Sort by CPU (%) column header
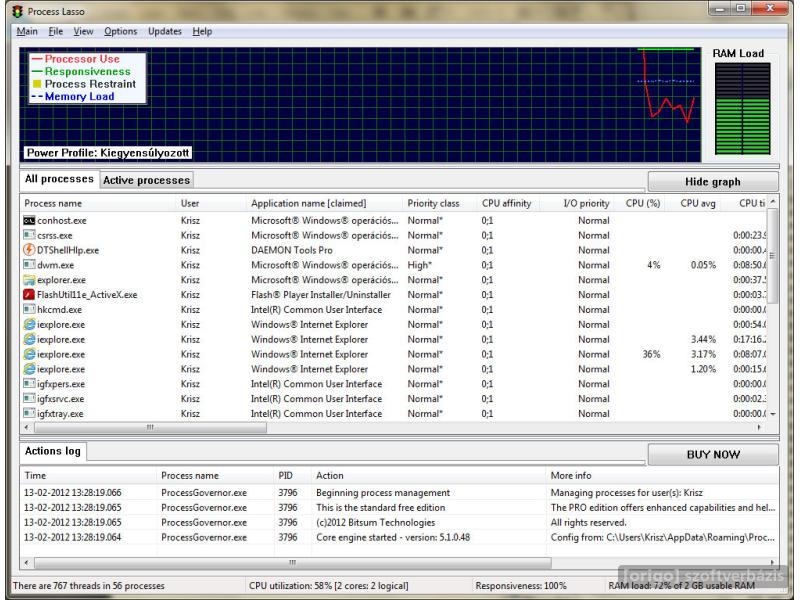Viewport: 800px width, 600px height. pyautogui.click(x=640, y=204)
